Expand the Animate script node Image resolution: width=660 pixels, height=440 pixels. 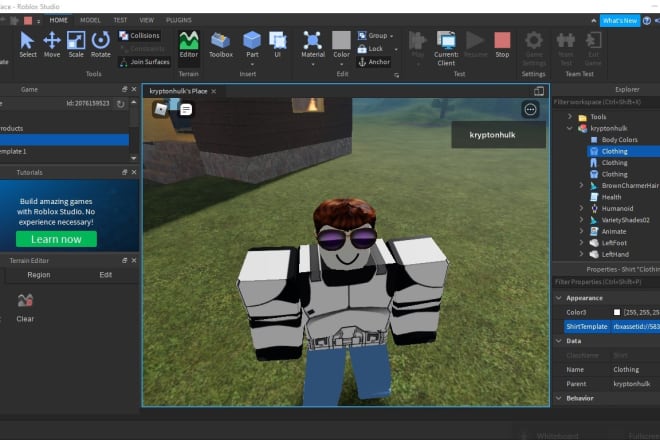point(581,231)
